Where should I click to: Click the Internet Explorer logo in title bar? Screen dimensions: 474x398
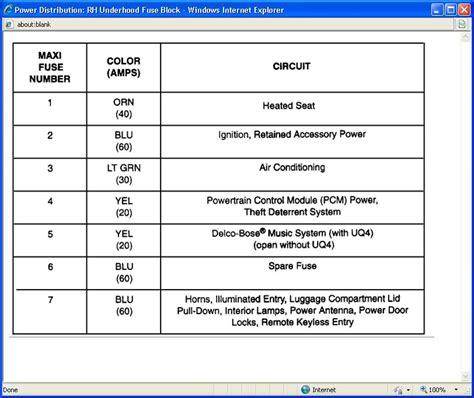[7, 10]
